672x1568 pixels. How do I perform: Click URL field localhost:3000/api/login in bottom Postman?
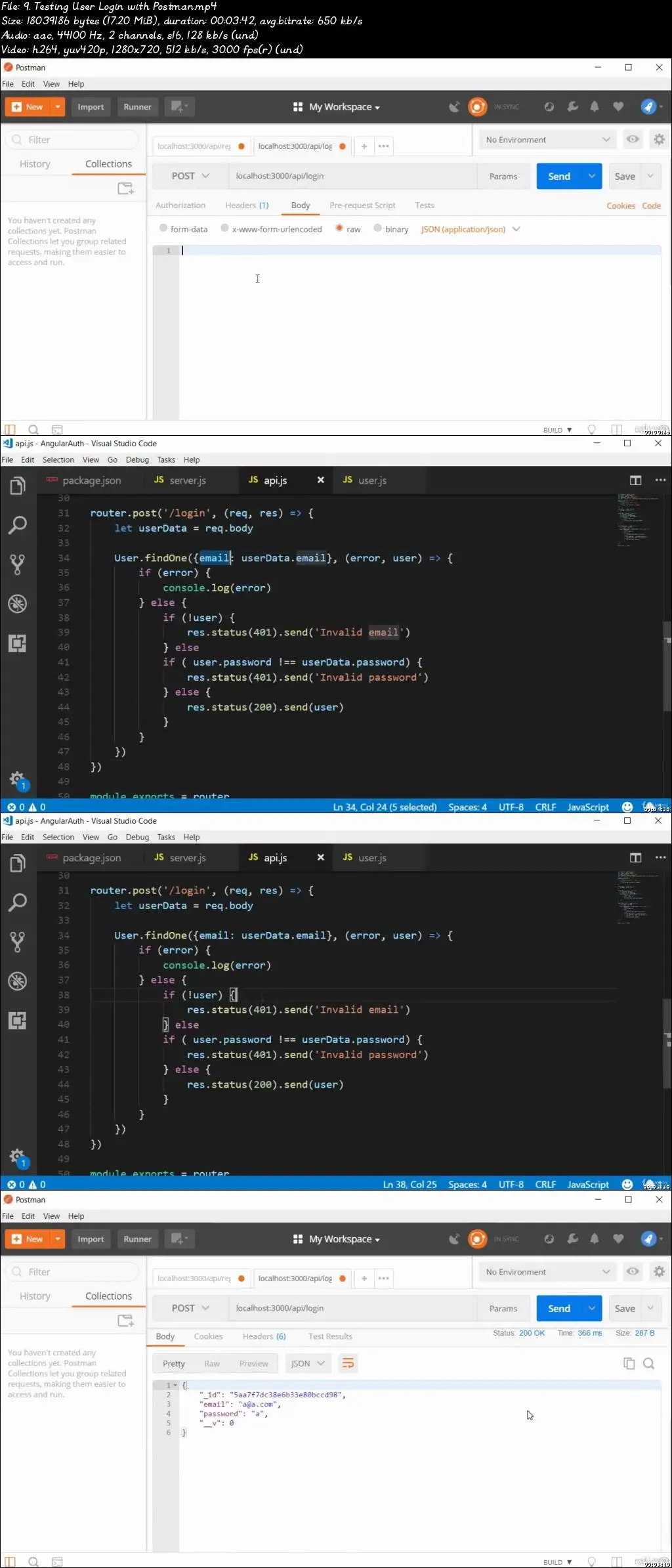pos(352,1308)
